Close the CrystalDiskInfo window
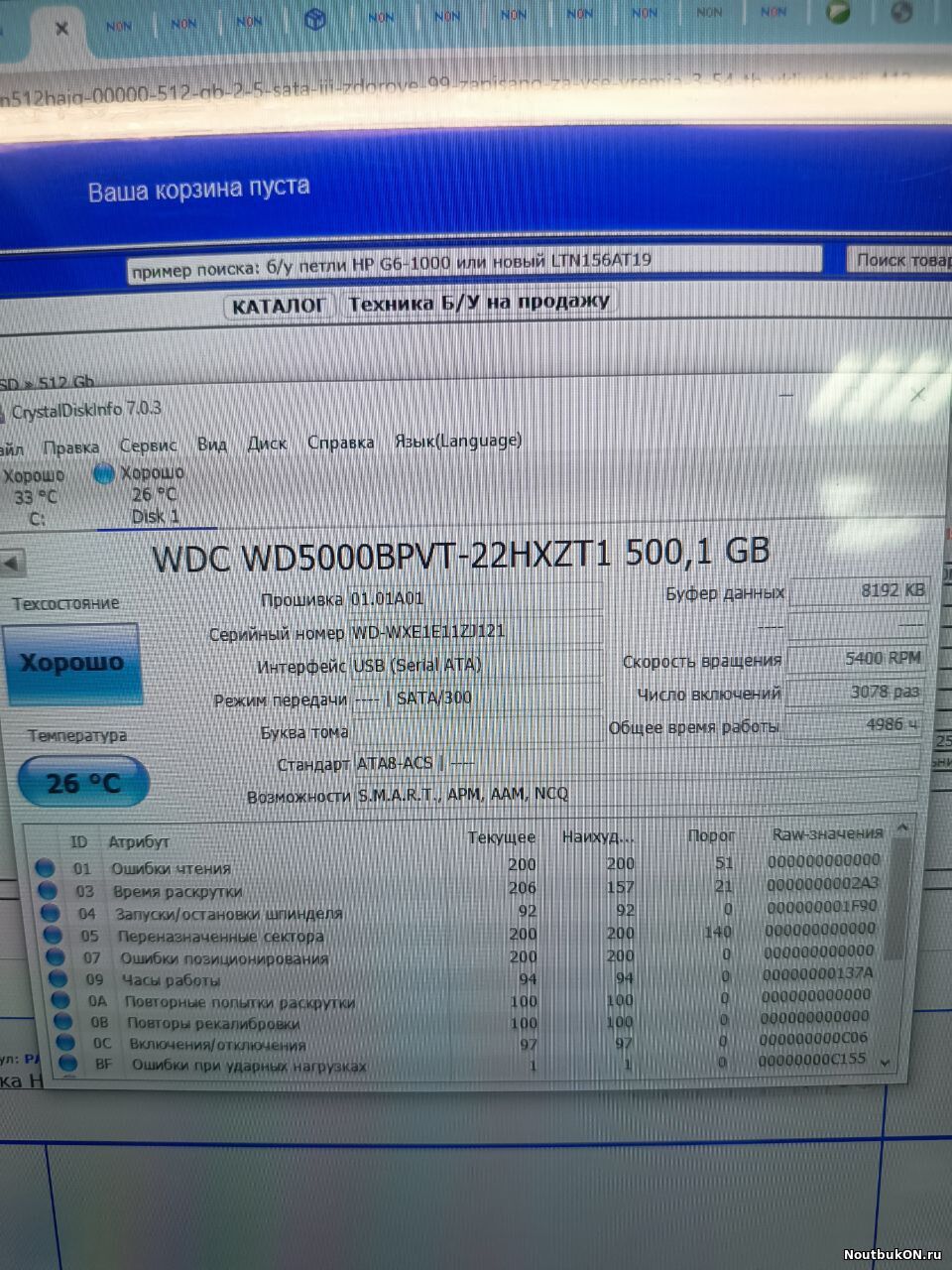 coord(918,396)
